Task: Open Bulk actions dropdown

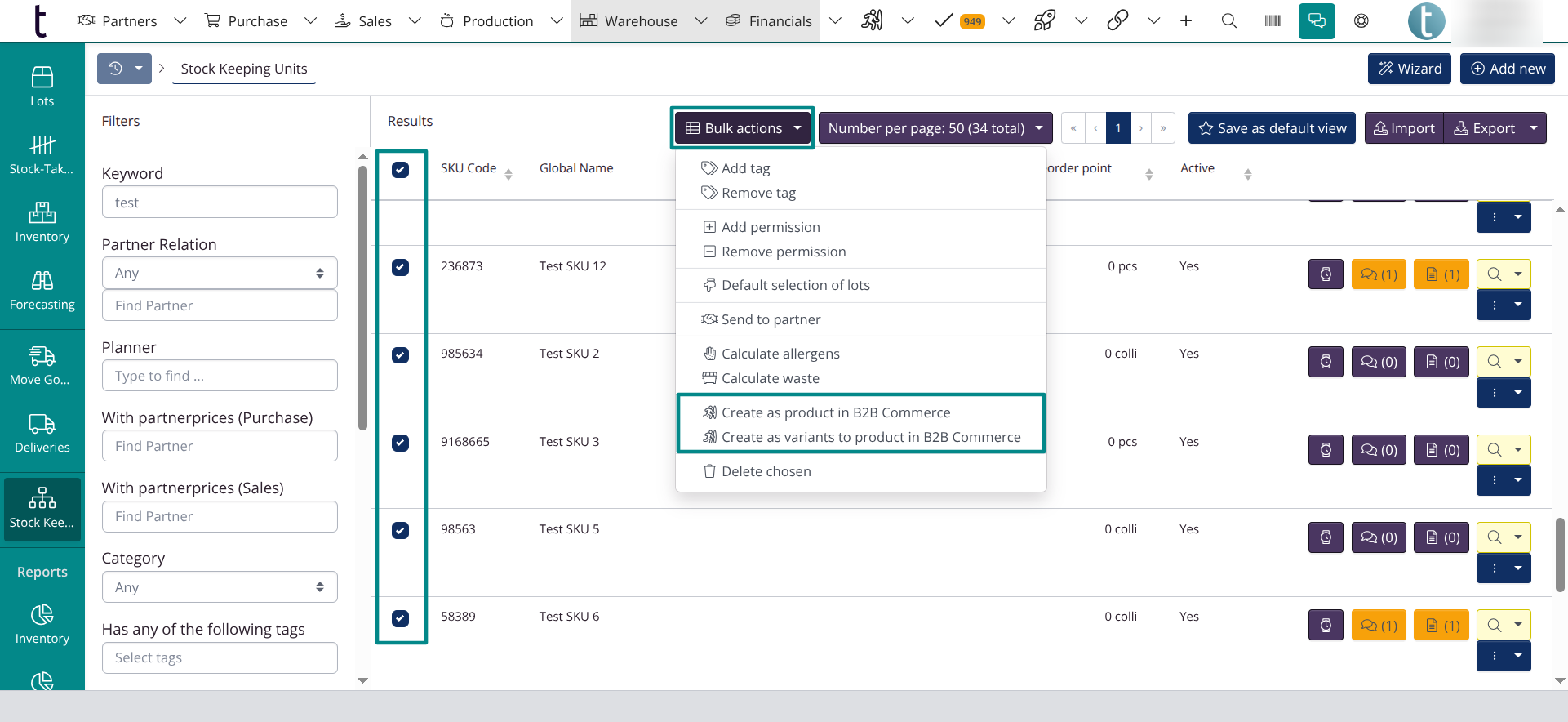Action: point(743,128)
